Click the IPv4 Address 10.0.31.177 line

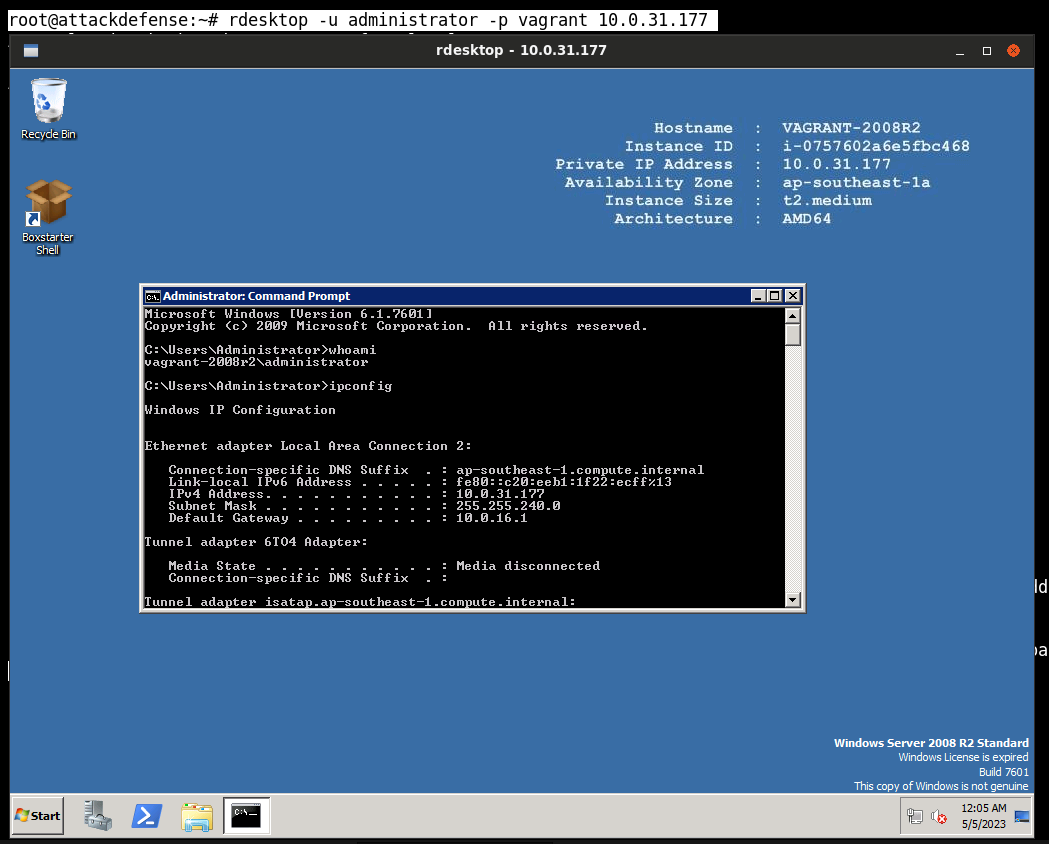357,494
